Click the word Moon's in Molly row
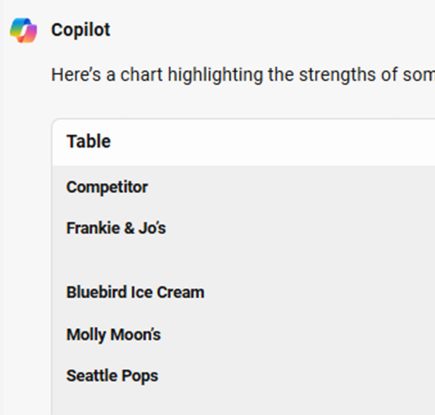435x415 pixels. (135, 335)
